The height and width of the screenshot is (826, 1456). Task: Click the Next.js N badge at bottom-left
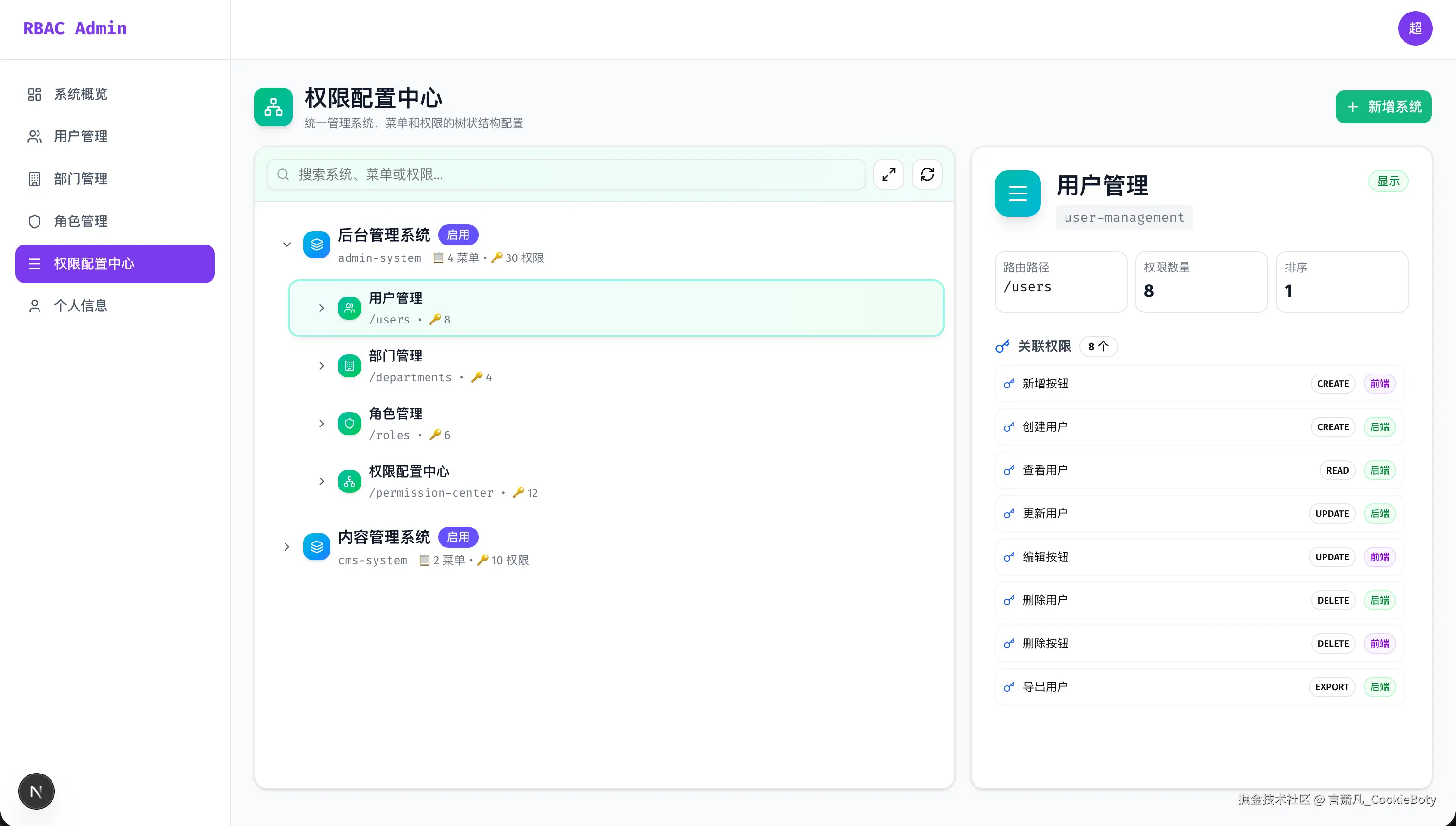36,791
